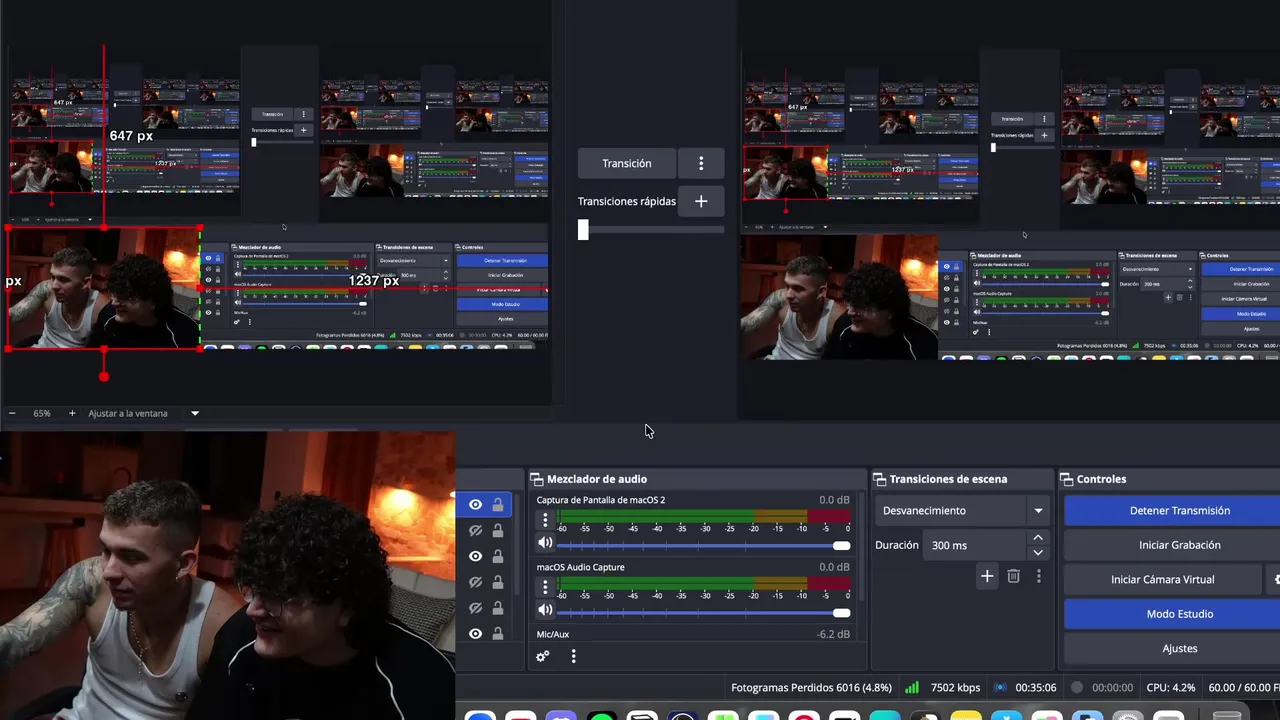Click volume slider handle for macOS Audio Capture
Image resolution: width=1280 pixels, height=720 pixels.
click(x=841, y=612)
